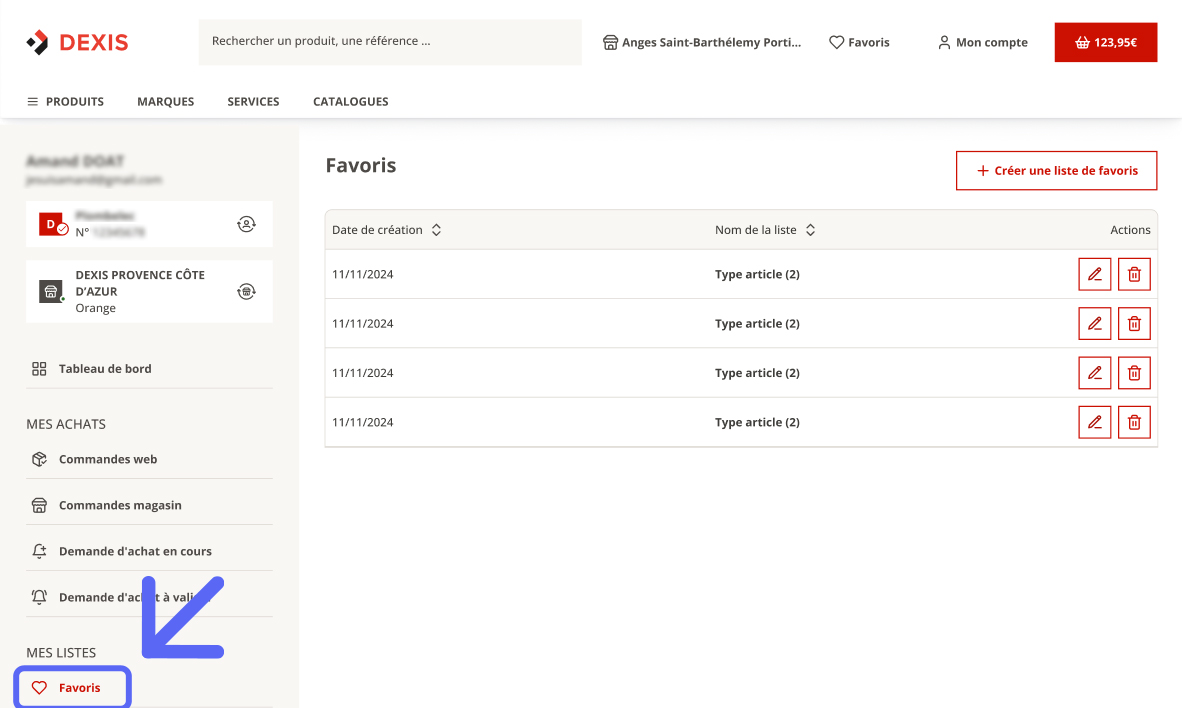Delete the last Type article list
The height and width of the screenshot is (708, 1182).
tap(1134, 422)
